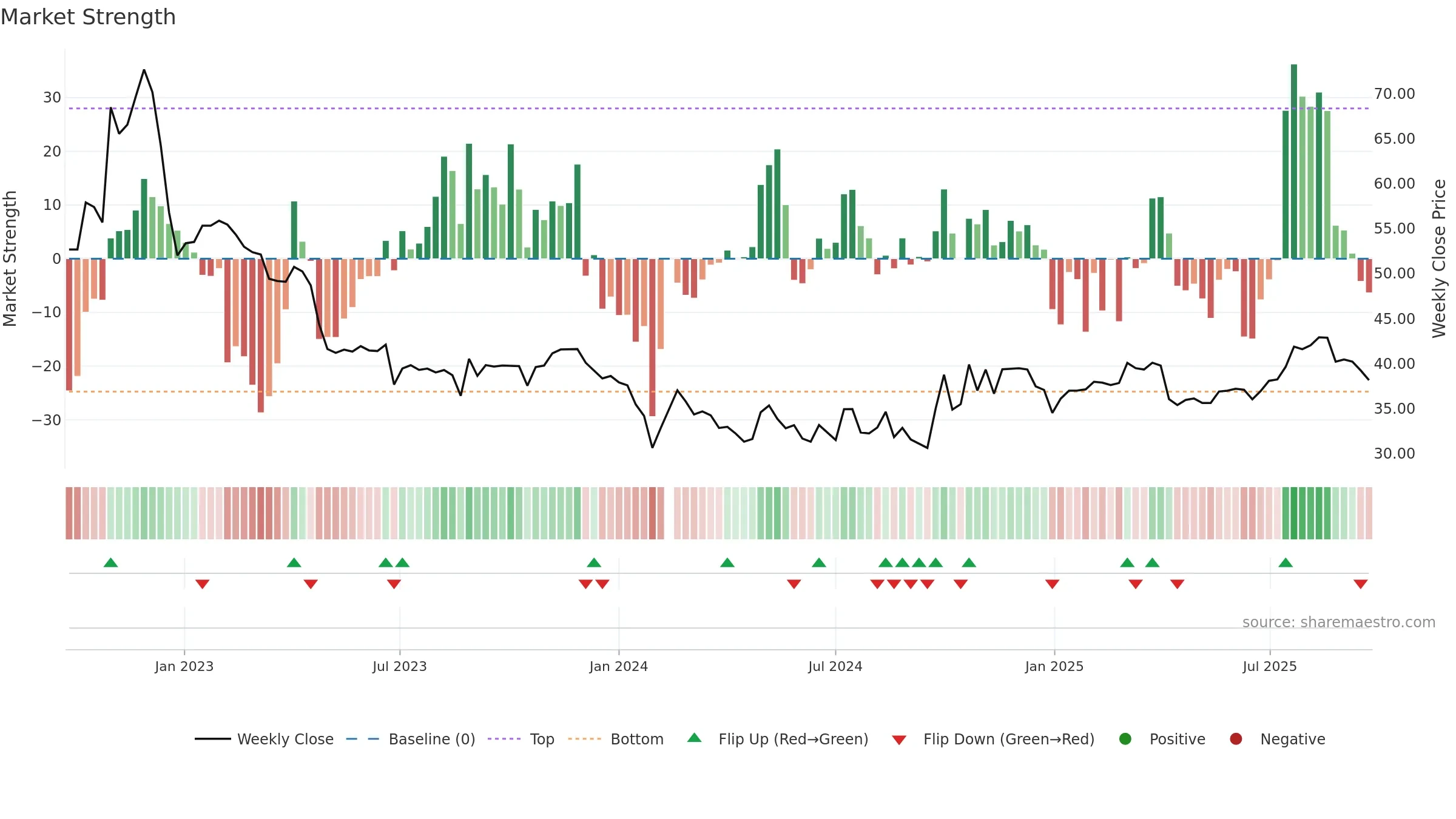Click the Jan 2023 x-axis label
Screen dimensions: 1456x819
[184, 666]
